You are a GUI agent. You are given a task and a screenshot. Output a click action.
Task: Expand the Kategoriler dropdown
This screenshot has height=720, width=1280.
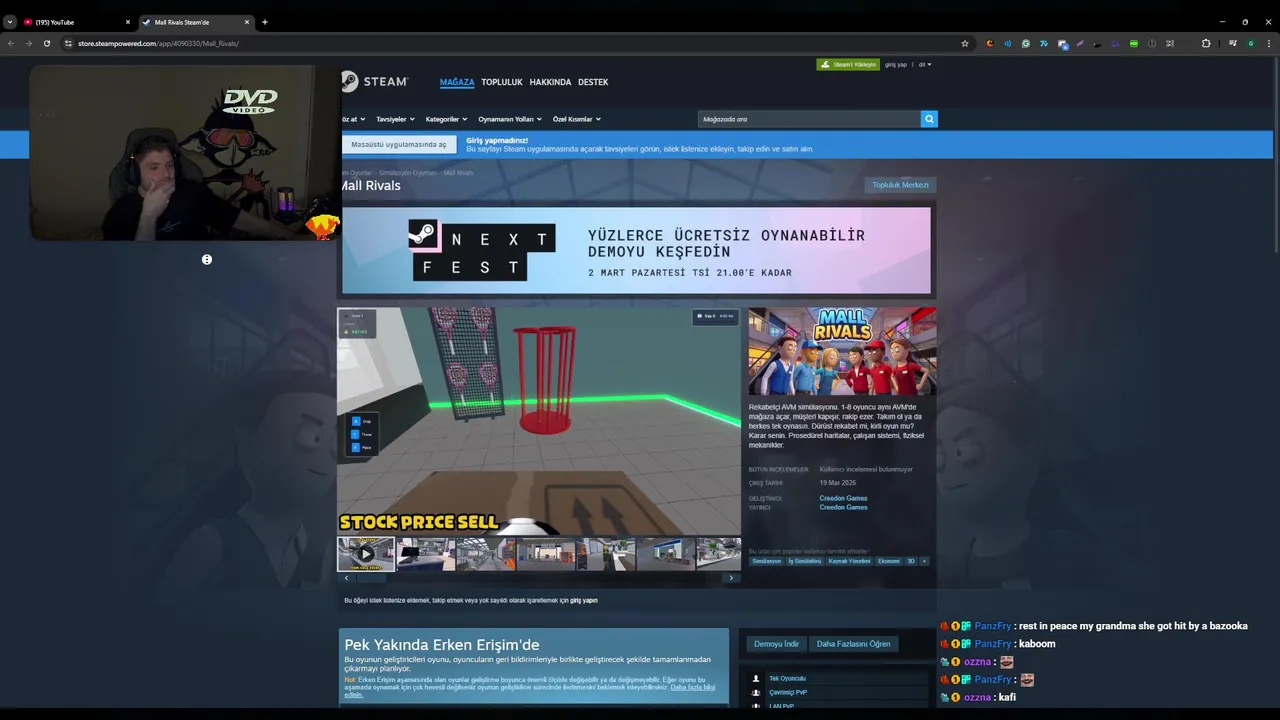pos(446,119)
